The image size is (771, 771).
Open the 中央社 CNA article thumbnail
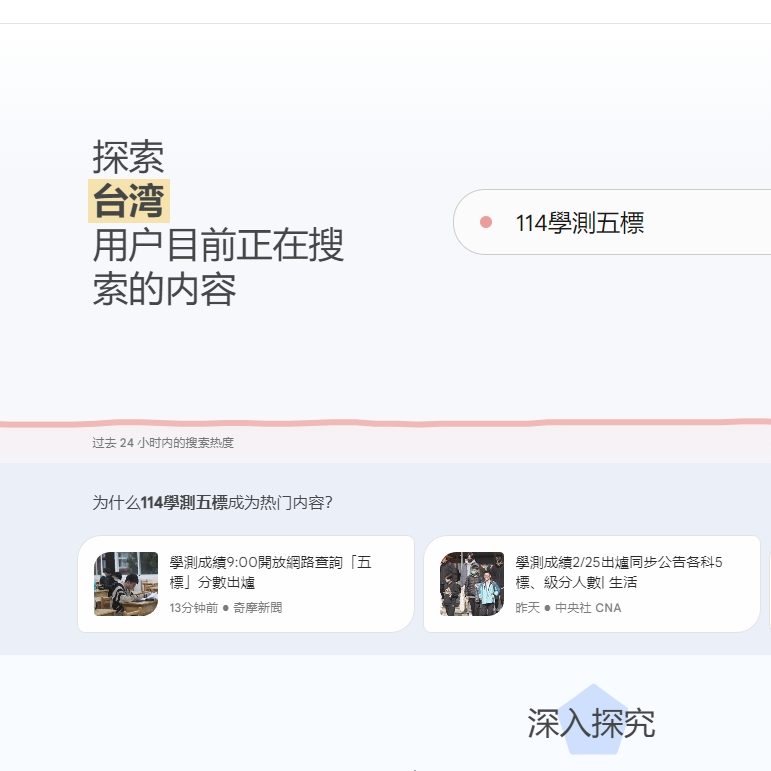[472, 584]
